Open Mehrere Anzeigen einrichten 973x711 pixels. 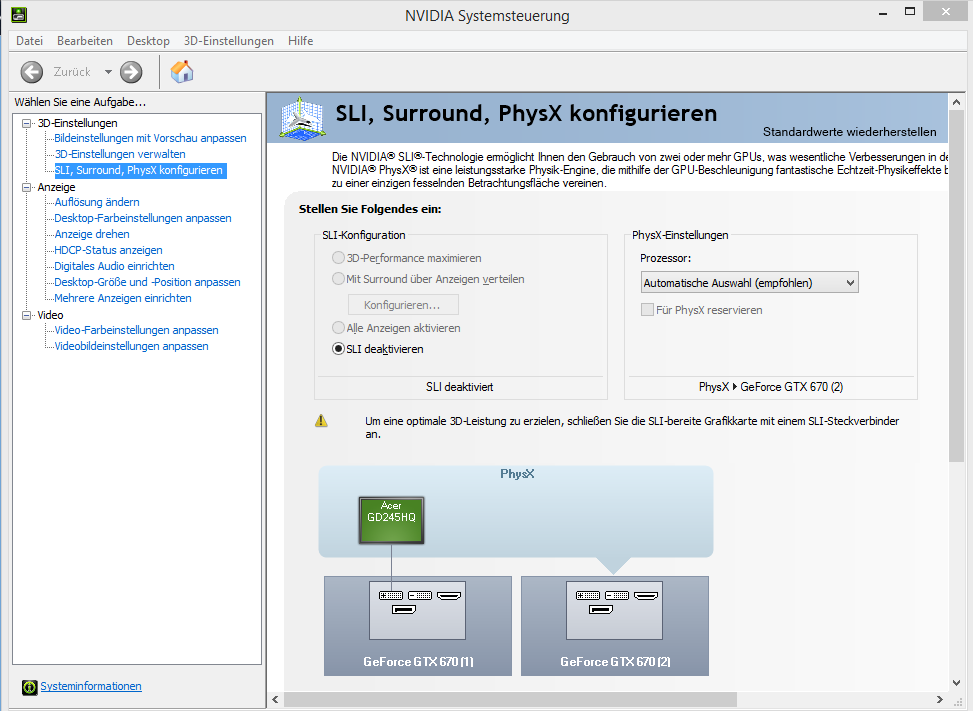[x=123, y=298]
